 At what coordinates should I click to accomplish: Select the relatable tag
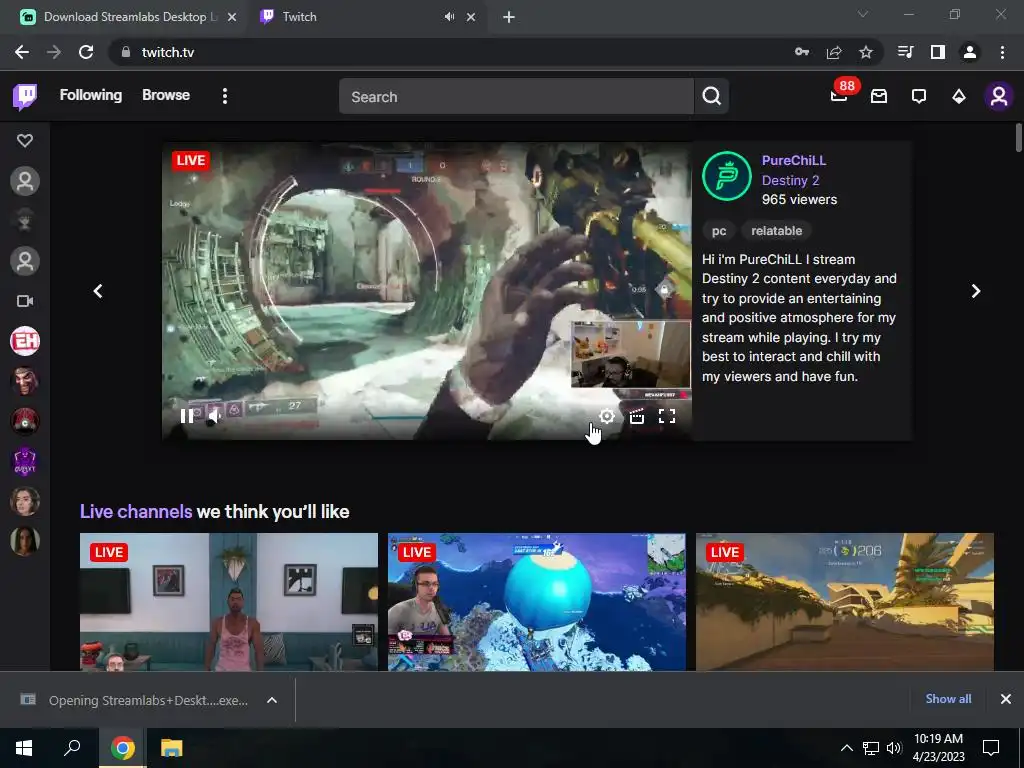pyautogui.click(x=776, y=231)
